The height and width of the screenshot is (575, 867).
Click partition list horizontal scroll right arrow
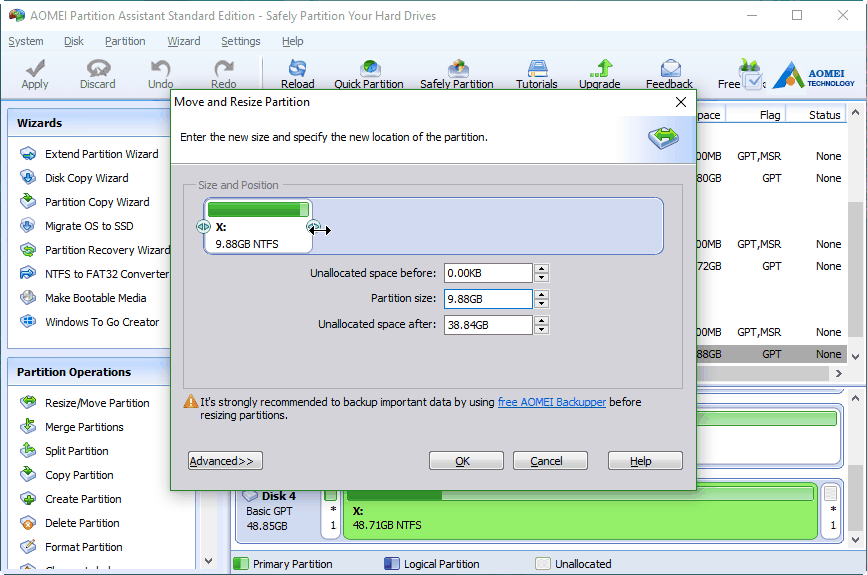click(839, 373)
